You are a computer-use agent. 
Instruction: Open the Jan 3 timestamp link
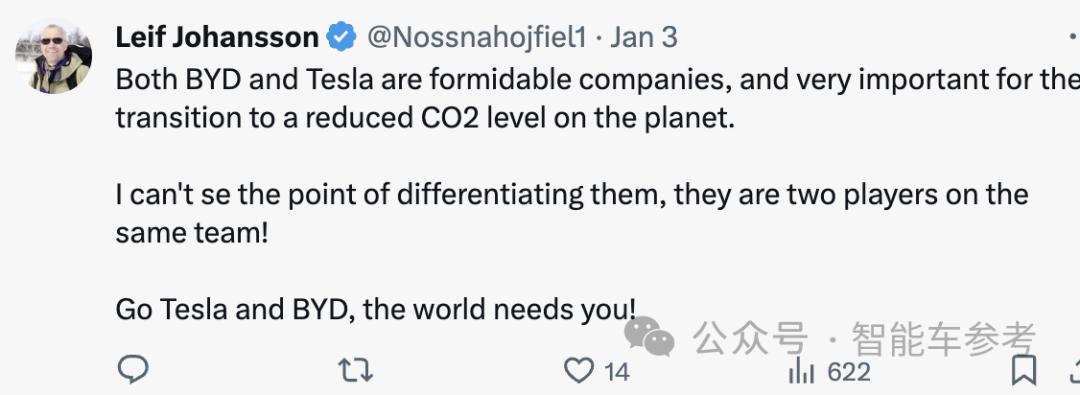[x=643, y=37]
